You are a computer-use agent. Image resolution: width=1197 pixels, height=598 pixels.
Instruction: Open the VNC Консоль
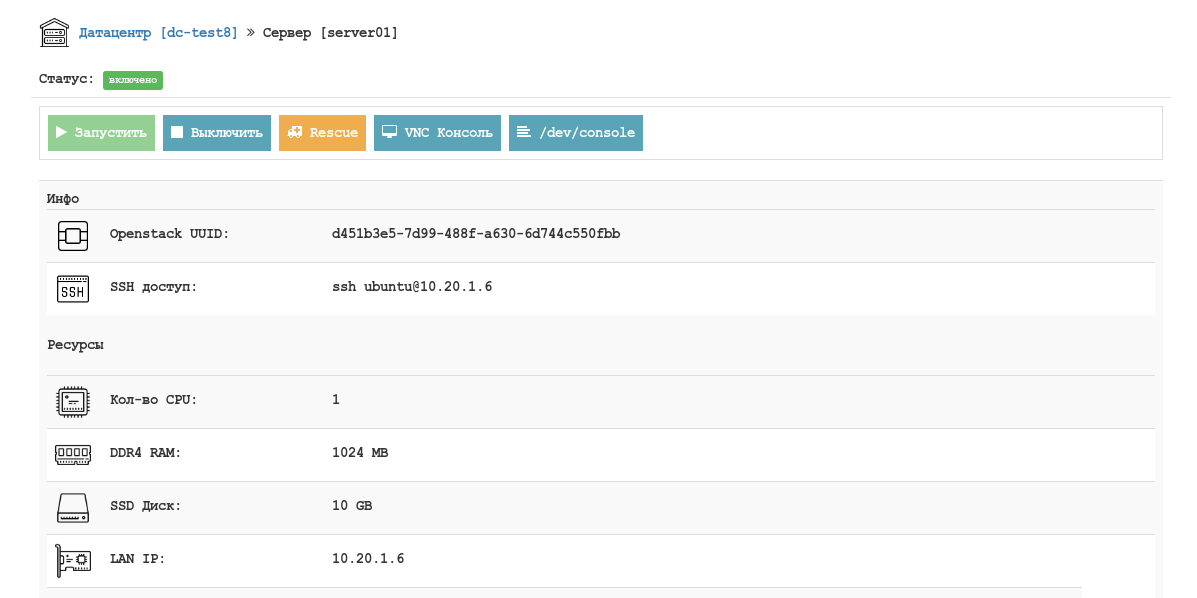point(437,133)
